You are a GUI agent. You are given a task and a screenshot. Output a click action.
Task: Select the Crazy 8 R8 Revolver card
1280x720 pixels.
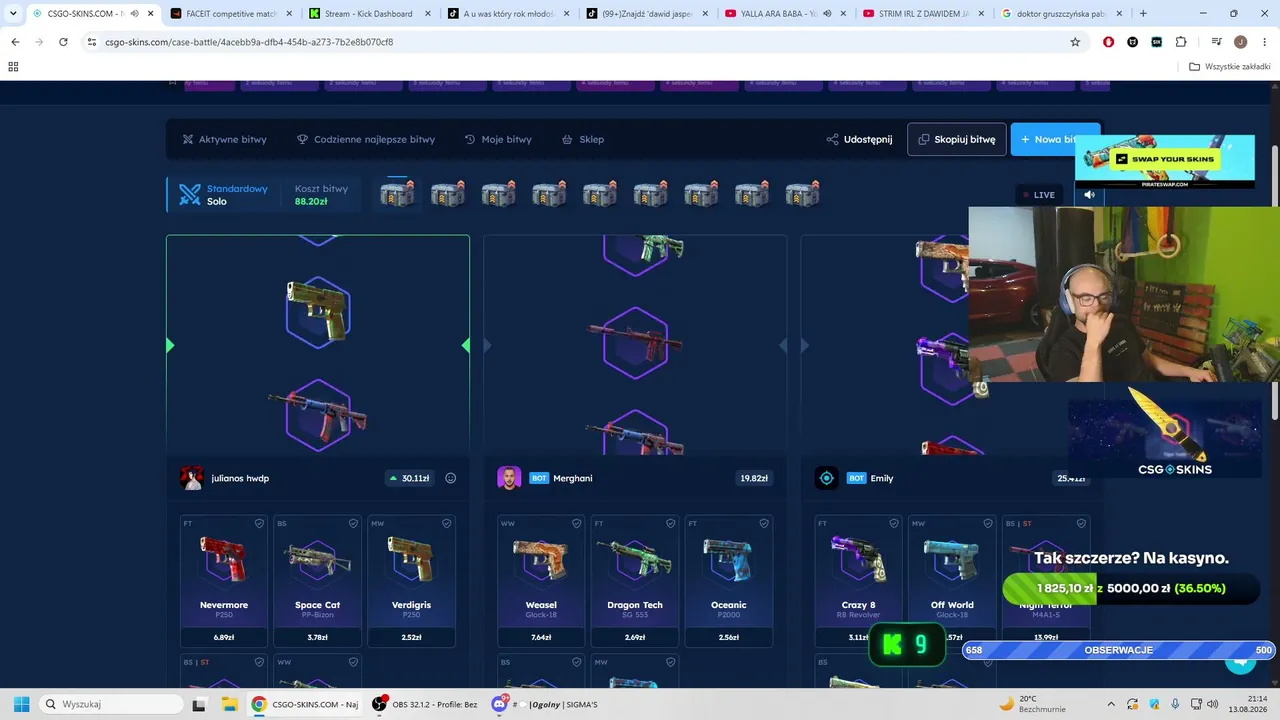(x=858, y=581)
